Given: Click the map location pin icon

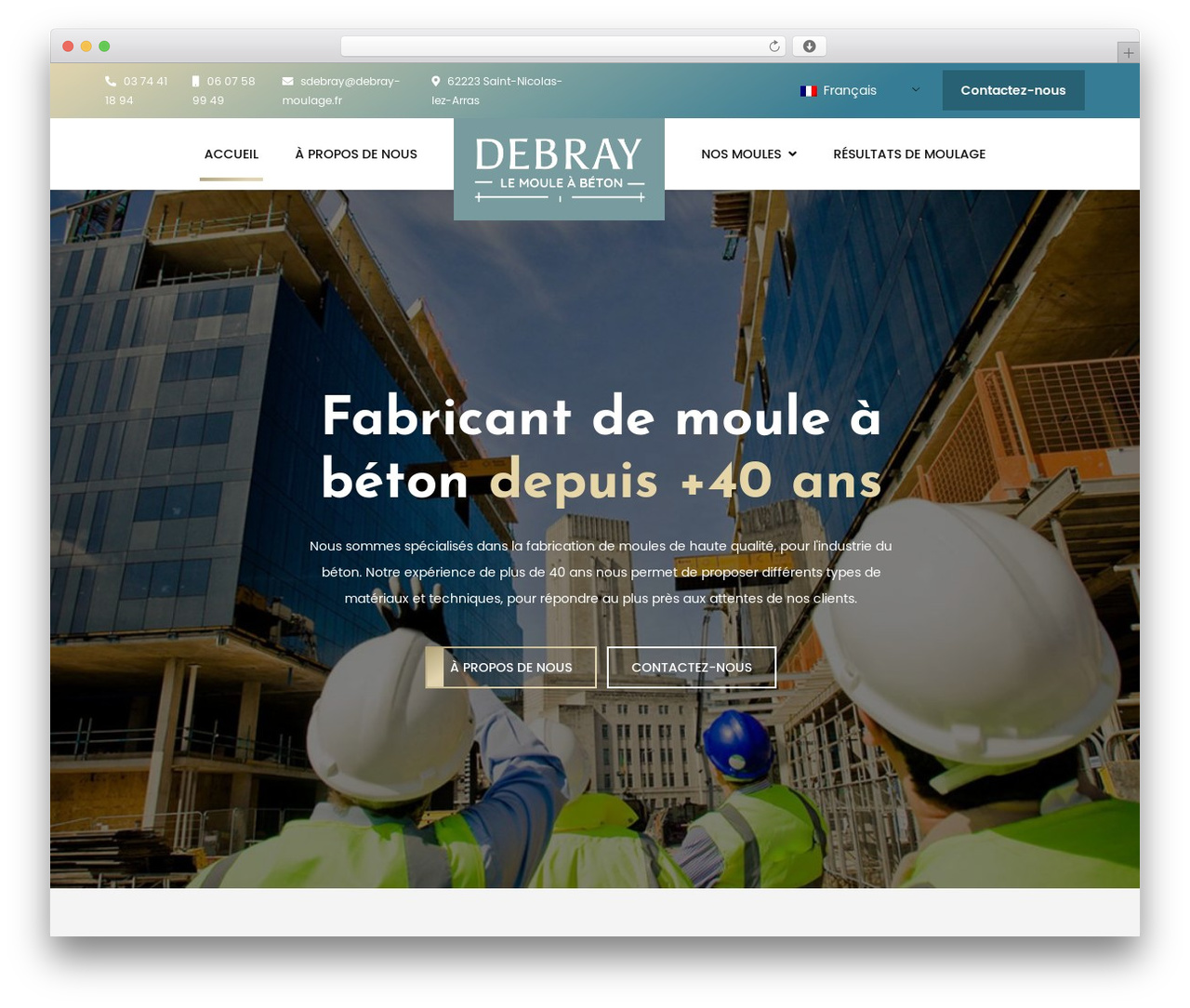Looking at the screenshot, I should [435, 82].
